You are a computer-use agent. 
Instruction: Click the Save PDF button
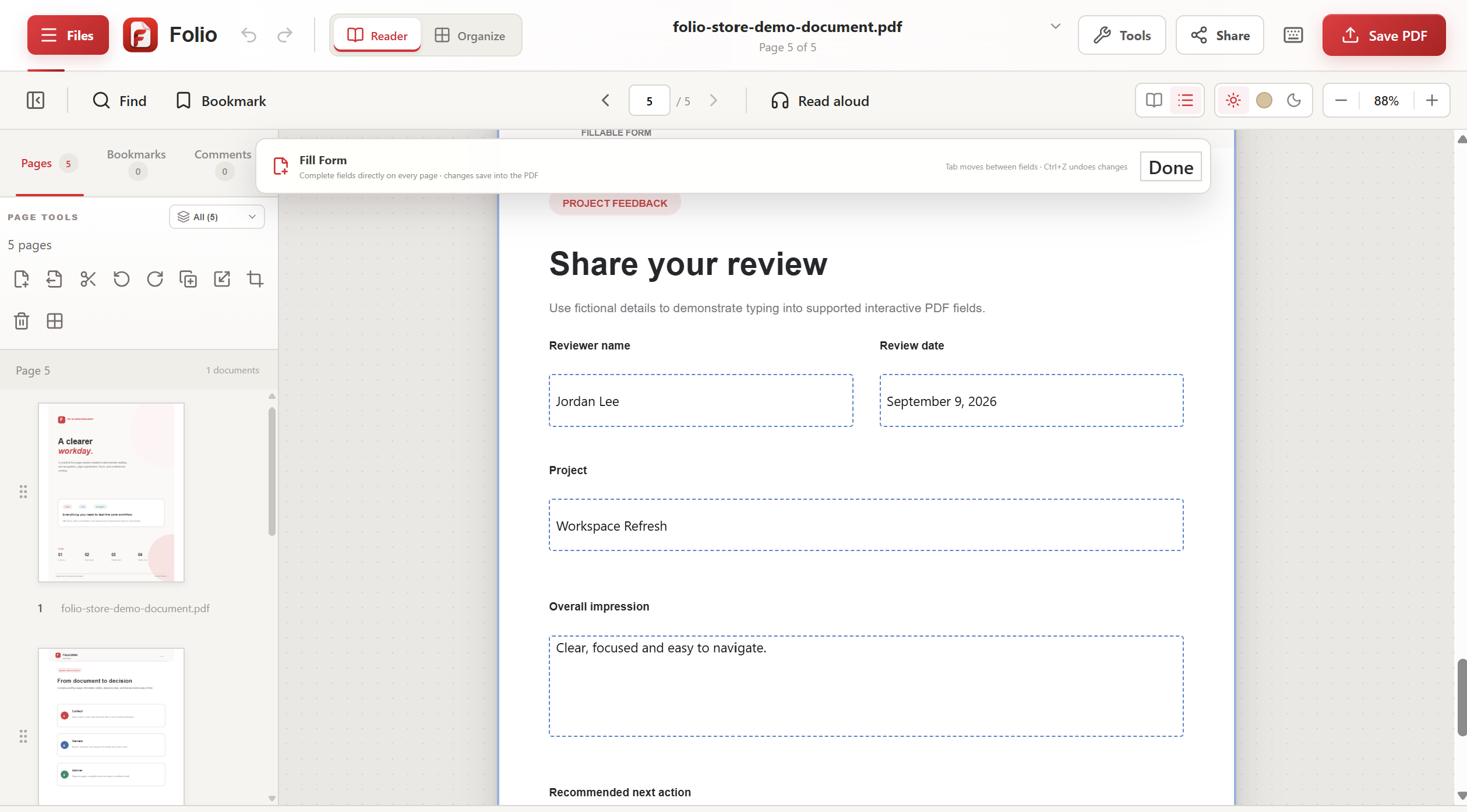point(1384,35)
